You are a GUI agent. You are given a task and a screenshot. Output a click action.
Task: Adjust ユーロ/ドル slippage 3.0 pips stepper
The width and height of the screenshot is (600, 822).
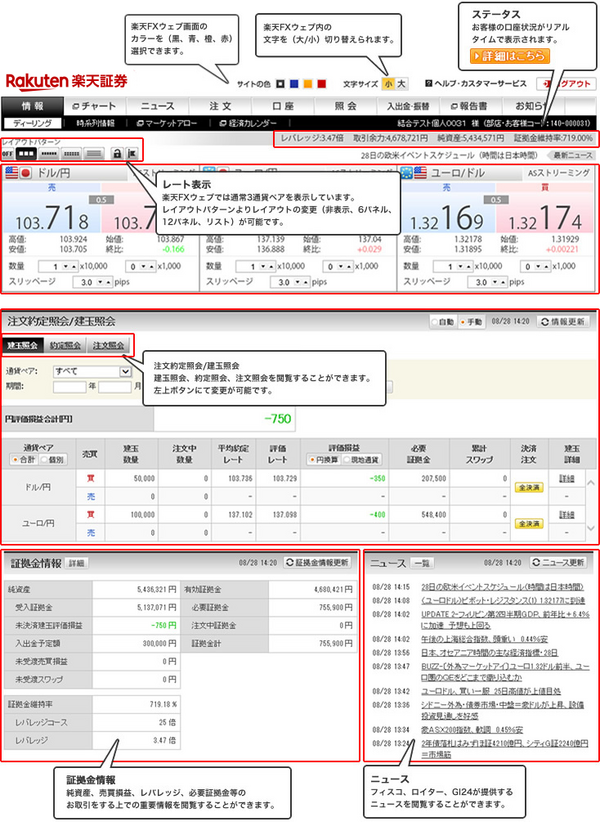[488, 282]
